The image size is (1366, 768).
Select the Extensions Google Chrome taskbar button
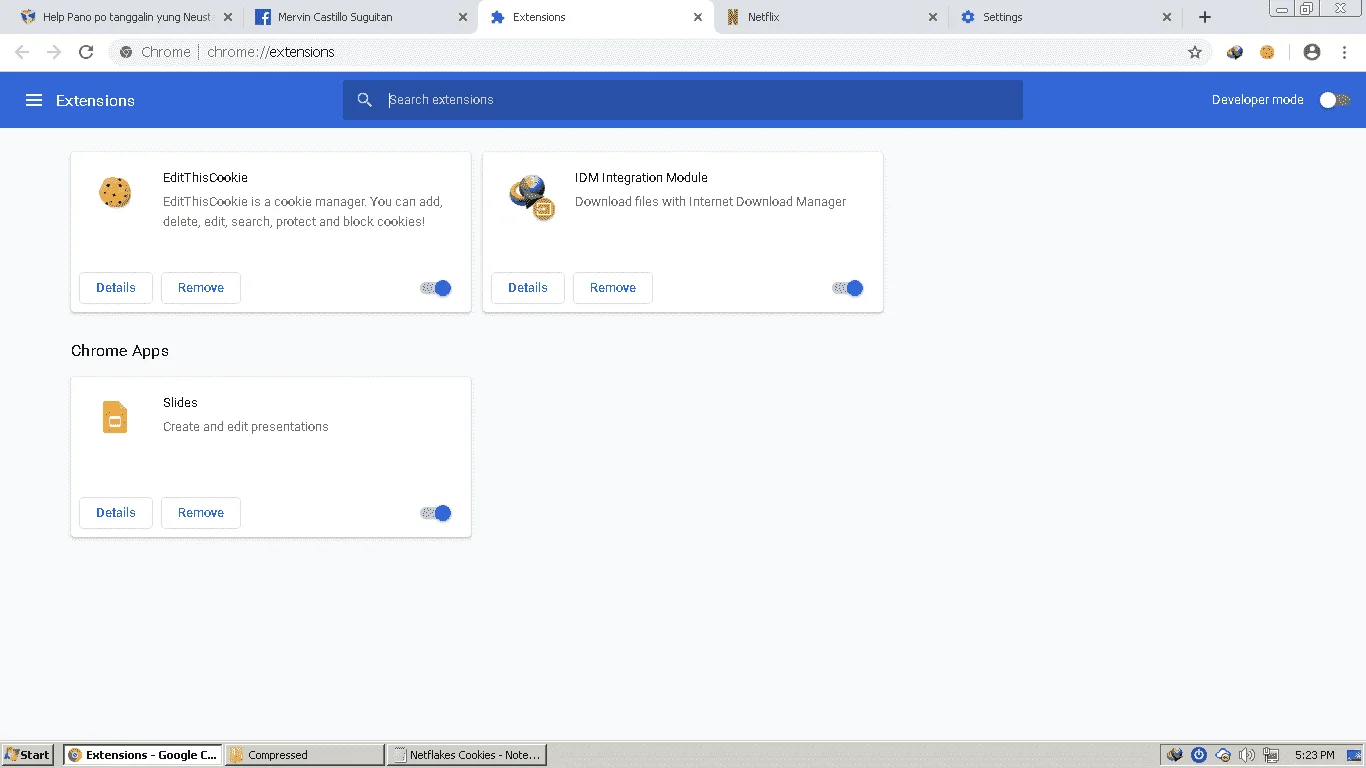143,755
